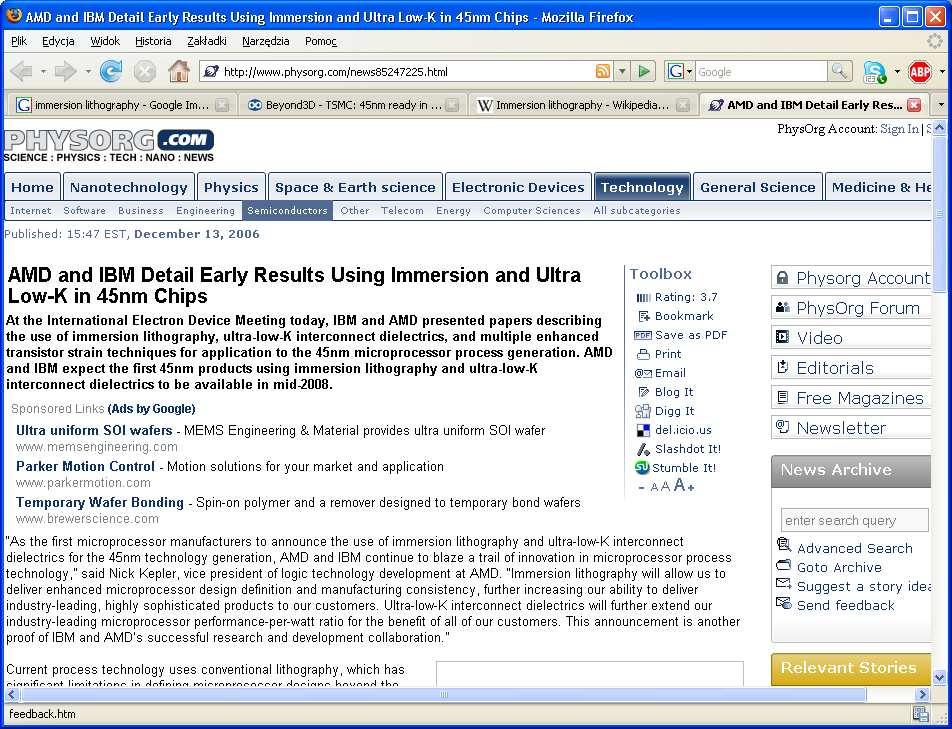The image size is (952, 729).
Task: Open the Sign In link
Action: pos(899,129)
